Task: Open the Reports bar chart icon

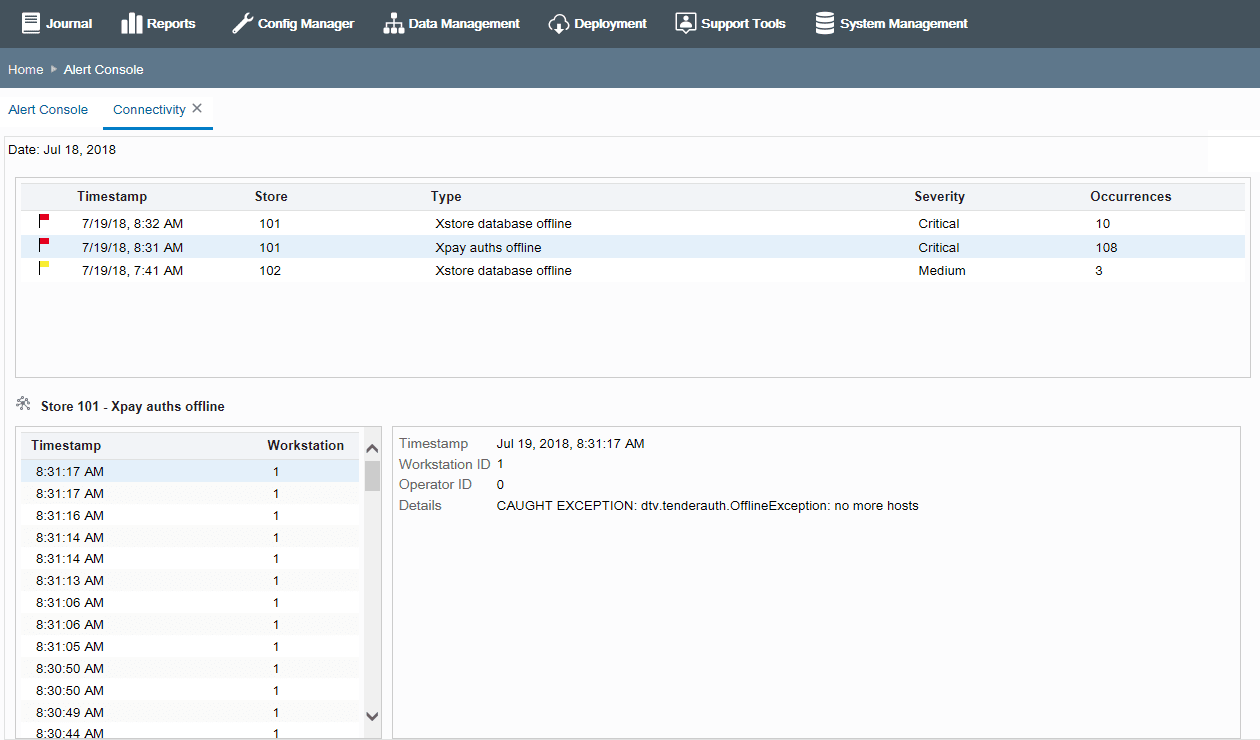Action: tap(131, 23)
